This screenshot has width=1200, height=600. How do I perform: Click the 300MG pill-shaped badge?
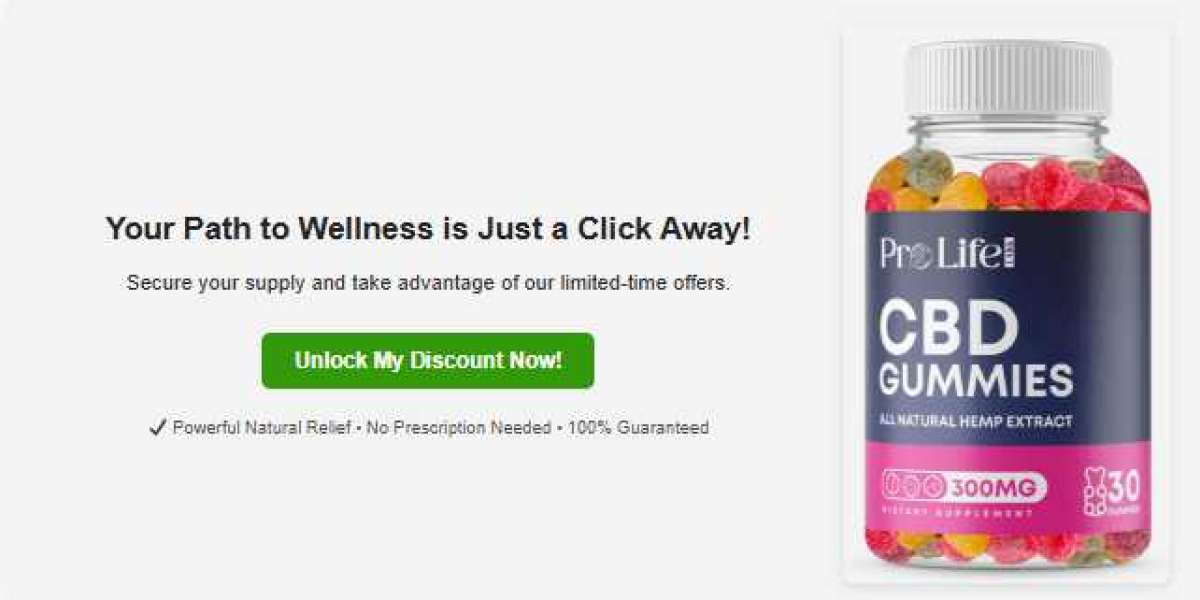[964, 487]
